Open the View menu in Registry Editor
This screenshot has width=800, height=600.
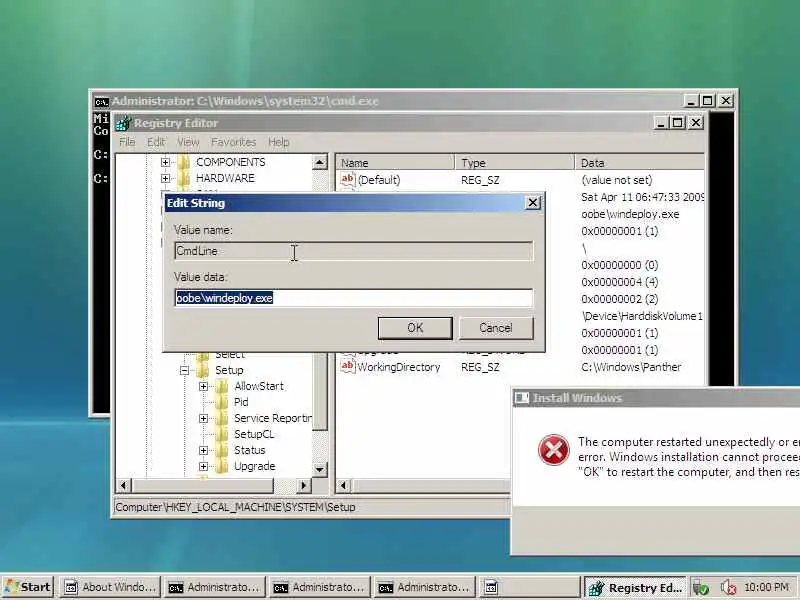coord(188,142)
